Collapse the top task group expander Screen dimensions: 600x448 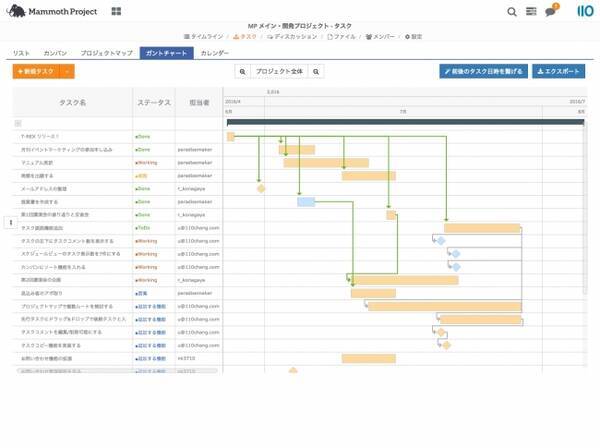17,123
